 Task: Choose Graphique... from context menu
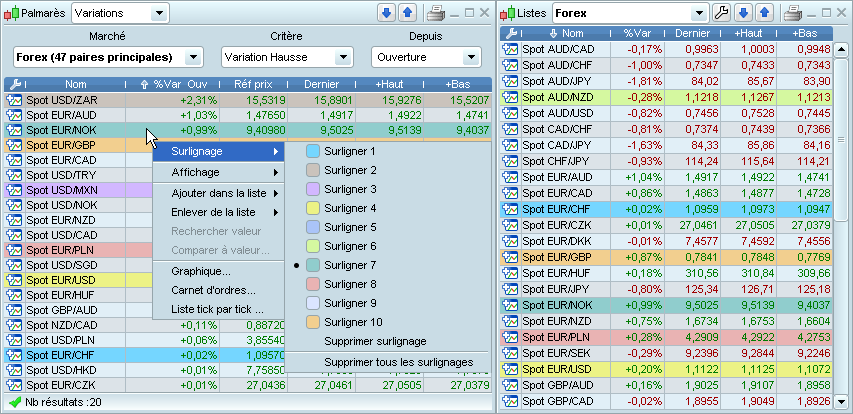219,271
